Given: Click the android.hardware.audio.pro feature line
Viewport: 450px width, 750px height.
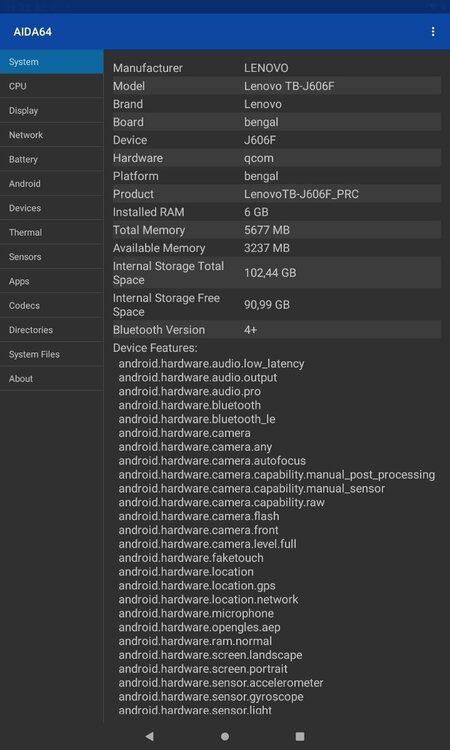Looking at the screenshot, I should coord(190,391).
